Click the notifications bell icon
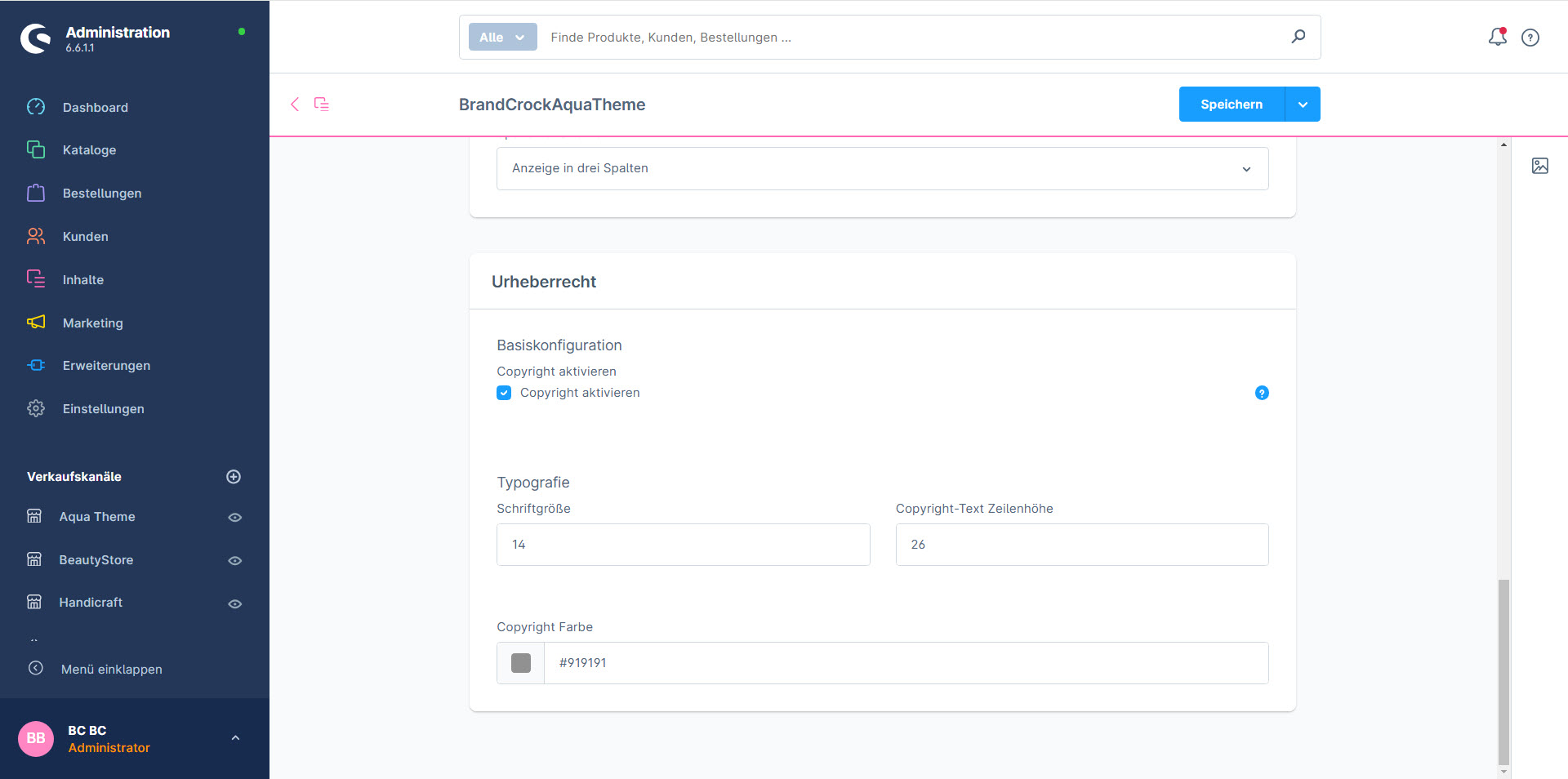 coord(1497,37)
